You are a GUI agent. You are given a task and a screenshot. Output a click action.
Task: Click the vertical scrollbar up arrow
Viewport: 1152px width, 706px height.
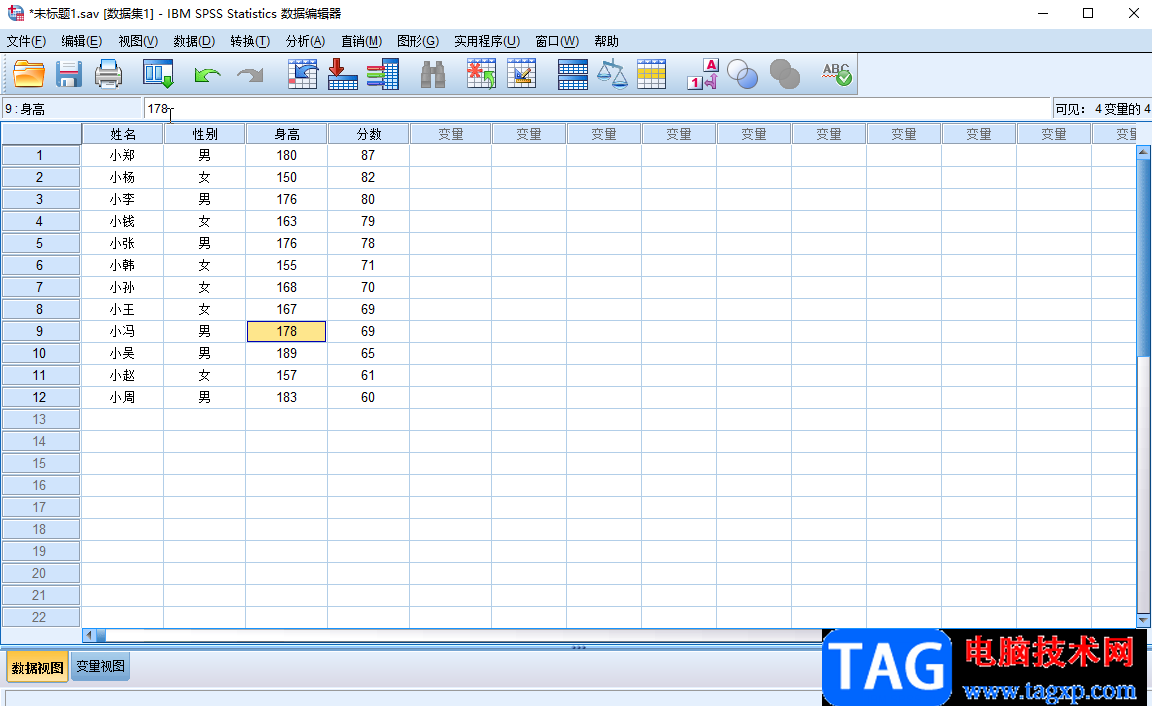1143,152
